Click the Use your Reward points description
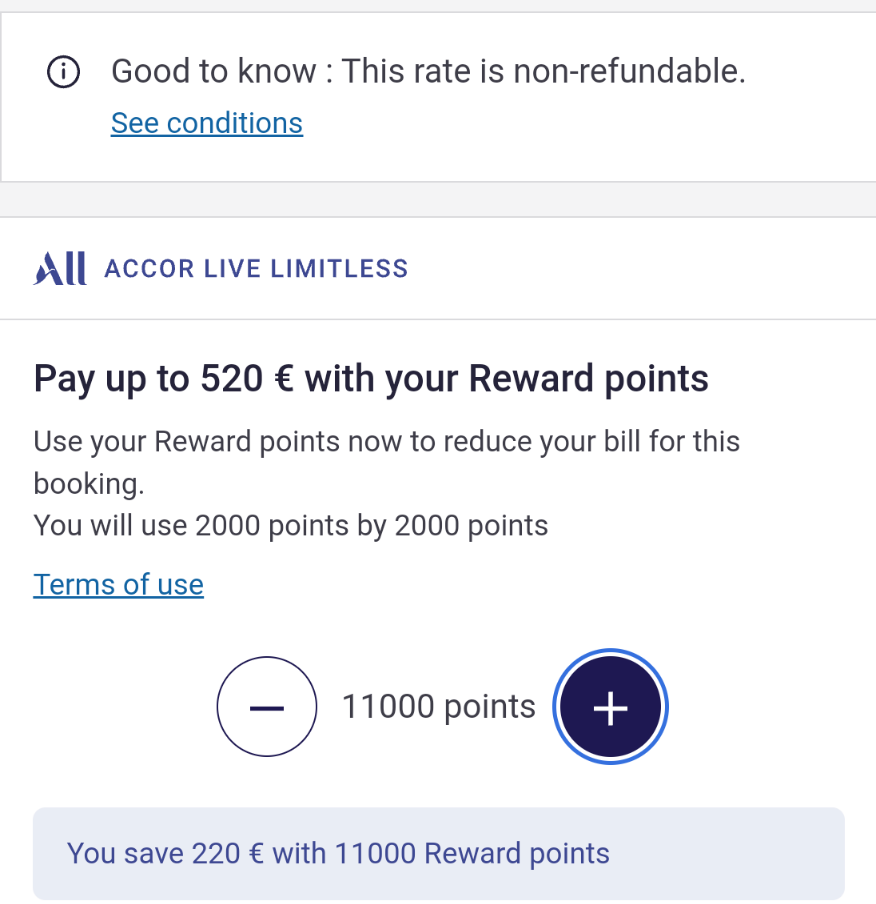 tap(386, 462)
